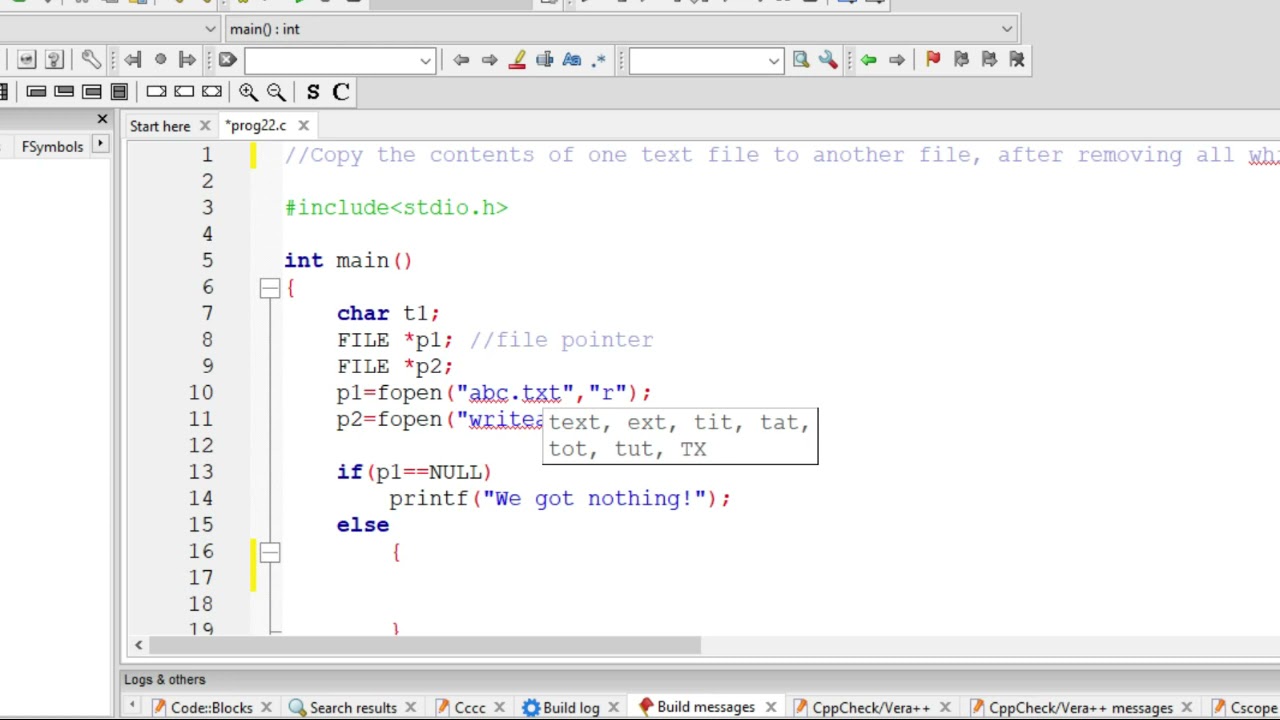Click the icon left of help icon

click(x=27, y=60)
